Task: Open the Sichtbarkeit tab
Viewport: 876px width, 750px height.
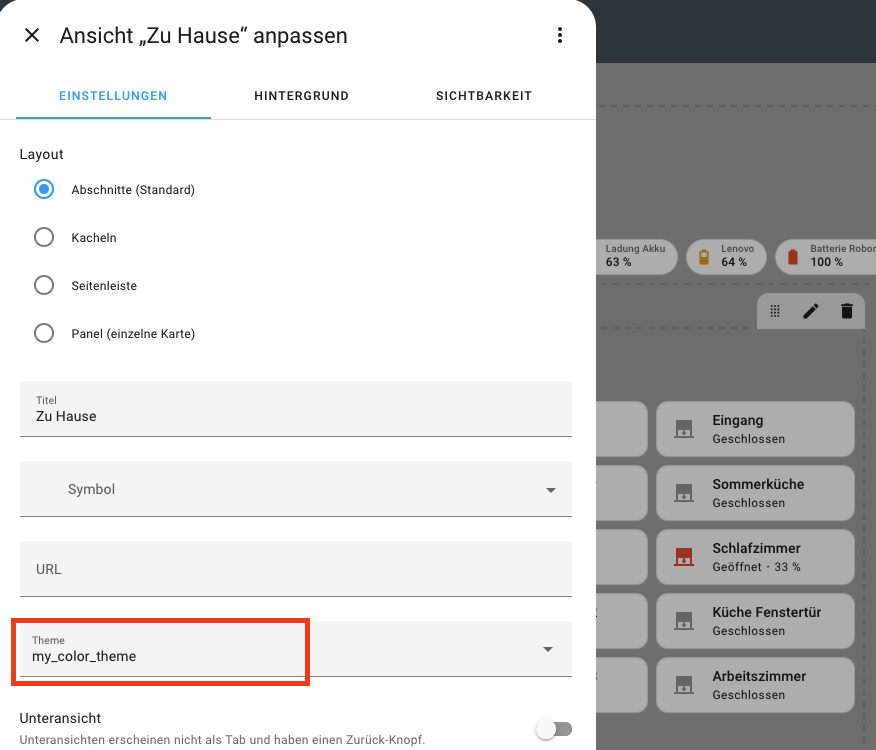Action: coord(484,96)
